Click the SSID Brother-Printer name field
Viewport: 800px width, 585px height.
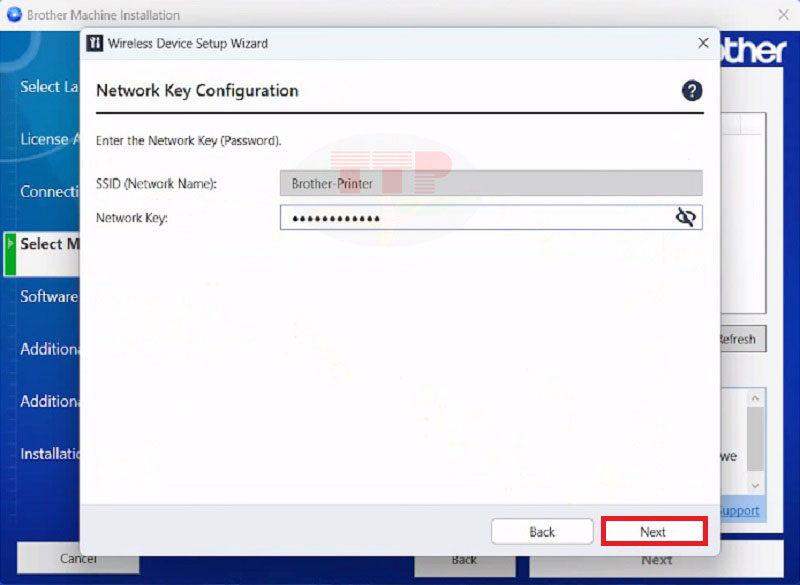click(490, 184)
